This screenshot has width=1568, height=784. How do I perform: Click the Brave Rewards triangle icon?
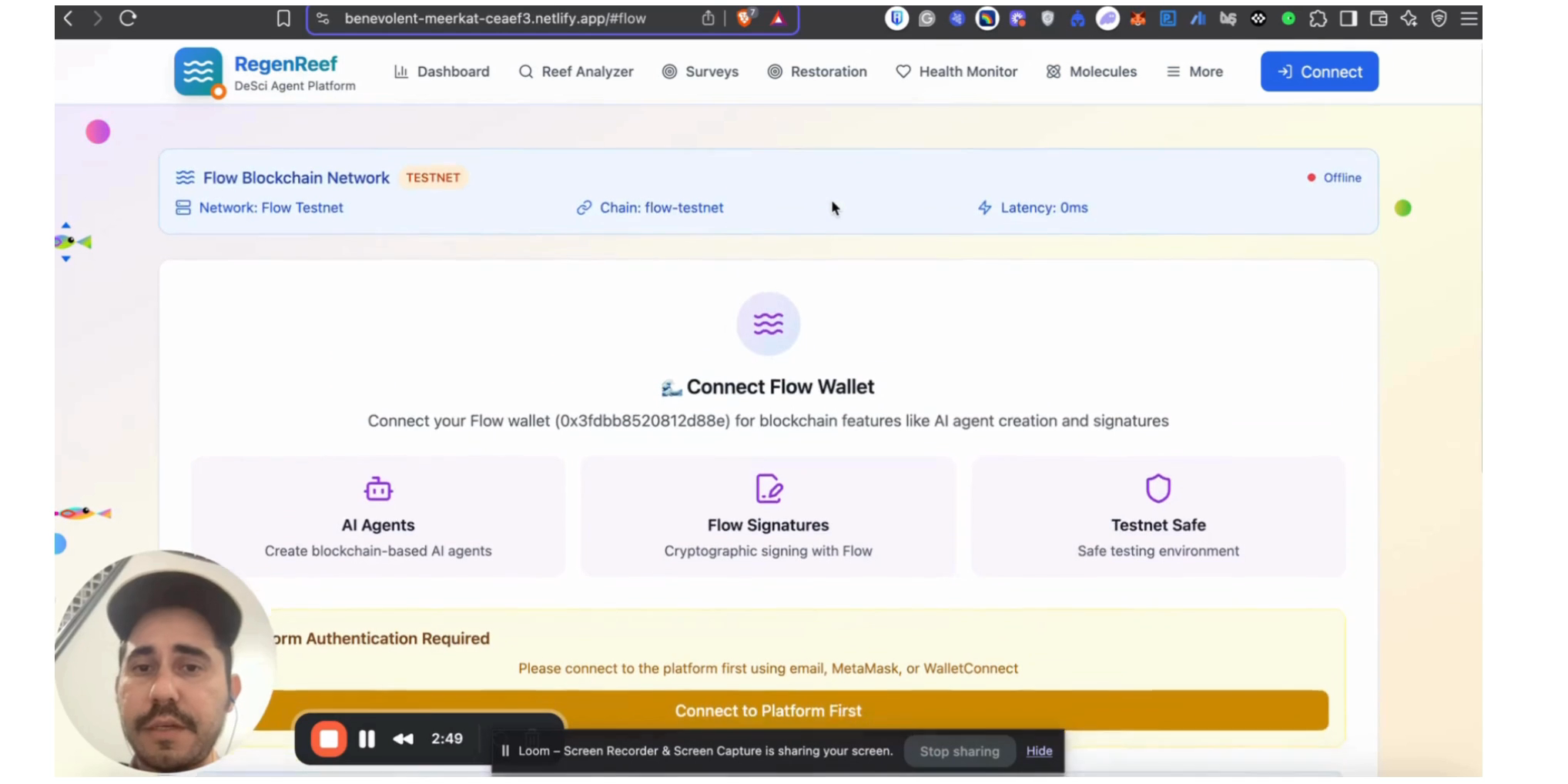(x=778, y=18)
